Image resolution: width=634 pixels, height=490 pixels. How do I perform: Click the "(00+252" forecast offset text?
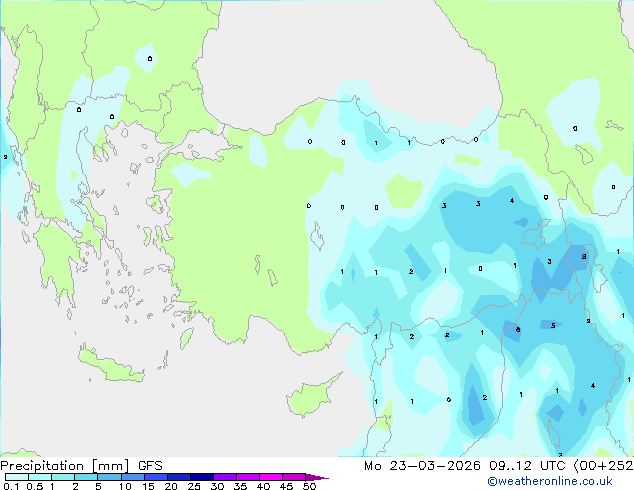(x=603, y=466)
